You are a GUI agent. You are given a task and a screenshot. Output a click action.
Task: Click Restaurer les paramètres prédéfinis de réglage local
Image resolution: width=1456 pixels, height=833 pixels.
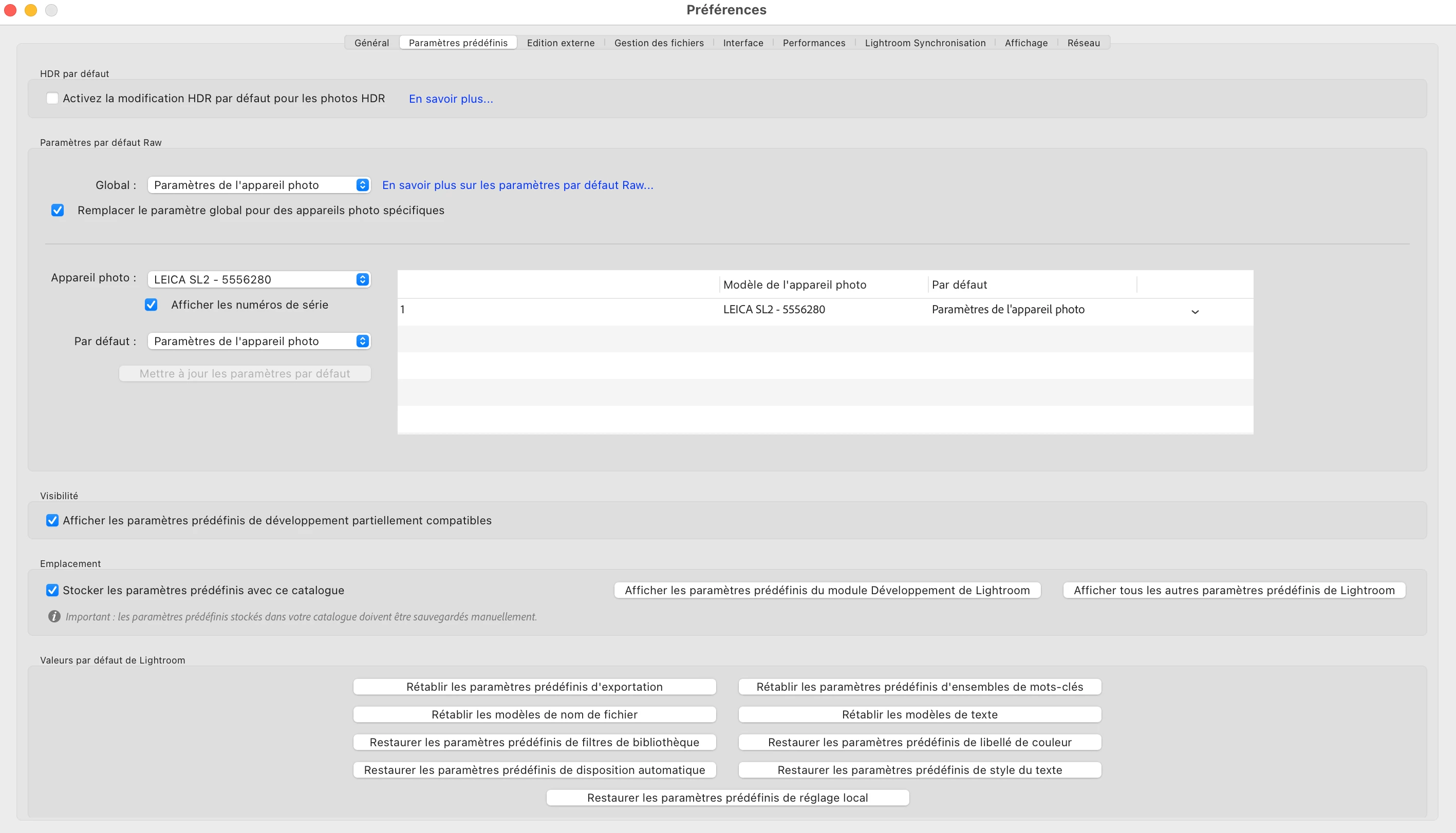[727, 798]
